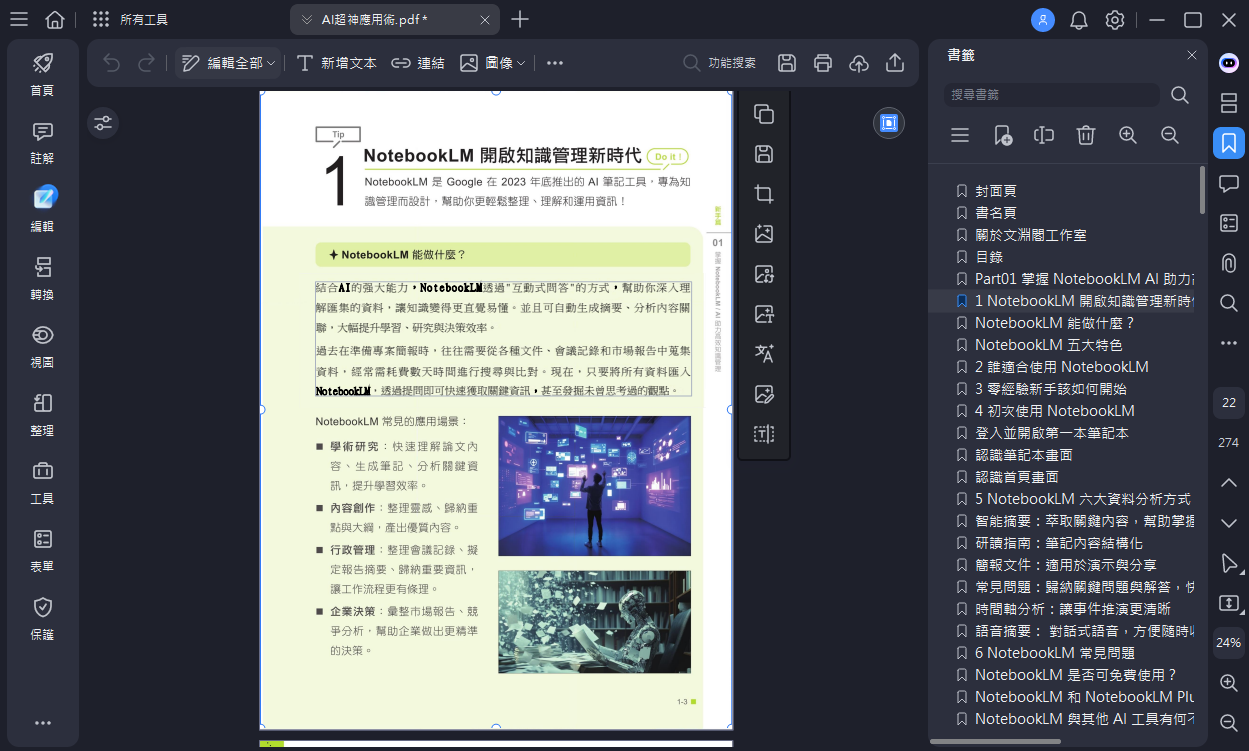Open the comments panel icon on right bar

pos(1229,183)
